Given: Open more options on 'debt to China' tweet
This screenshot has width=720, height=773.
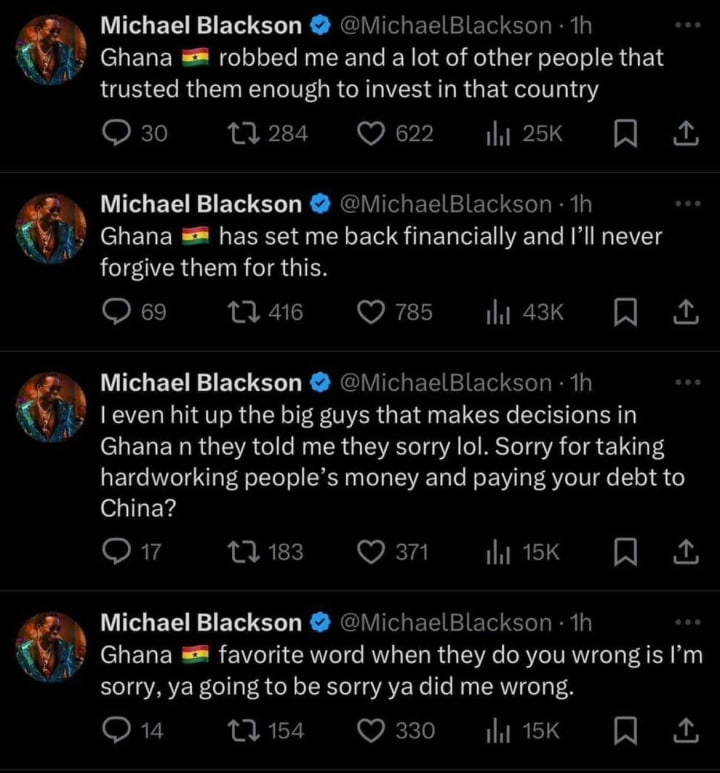Looking at the screenshot, I should [687, 382].
